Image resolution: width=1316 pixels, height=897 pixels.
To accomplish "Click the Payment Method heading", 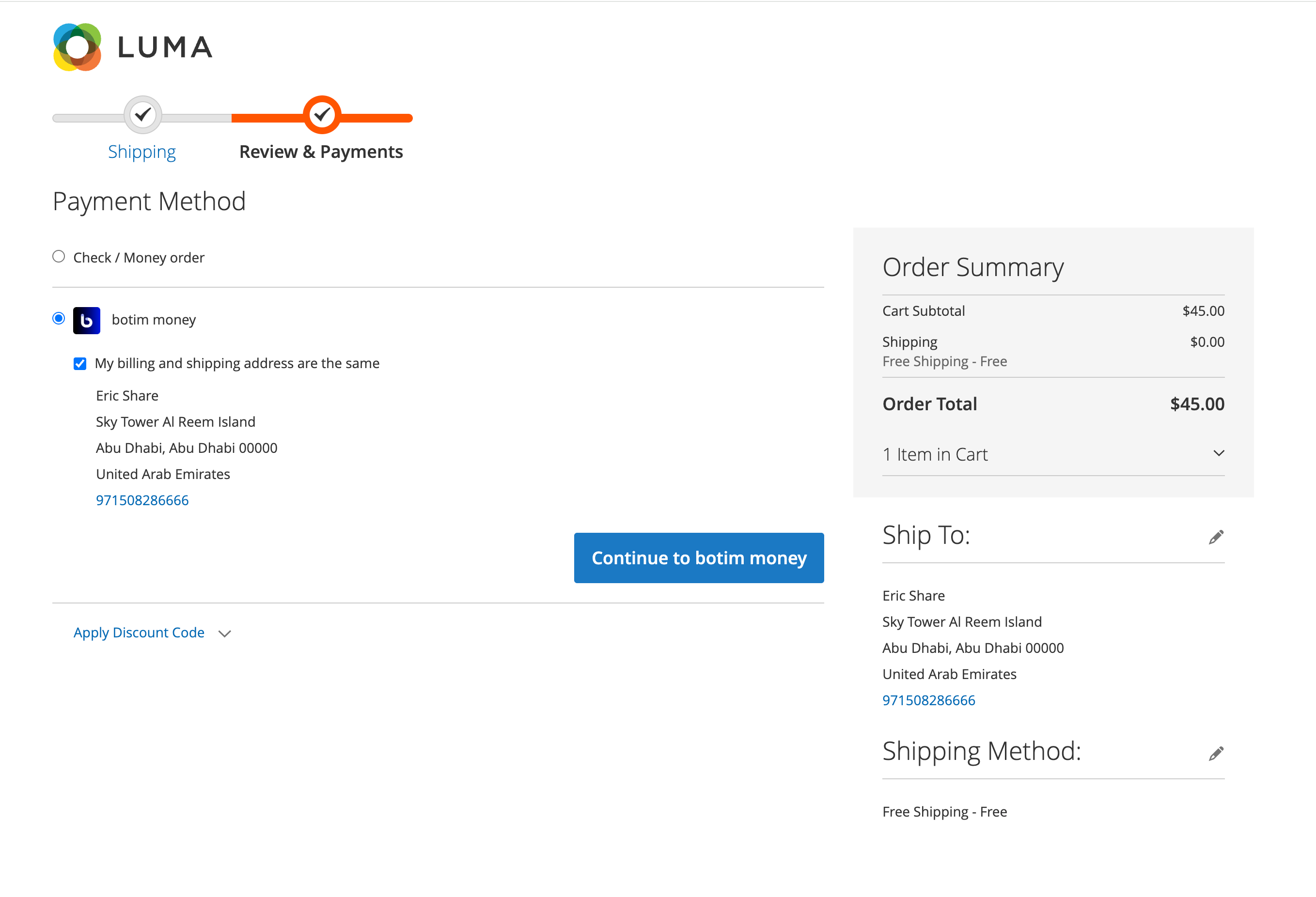I will pos(149,201).
